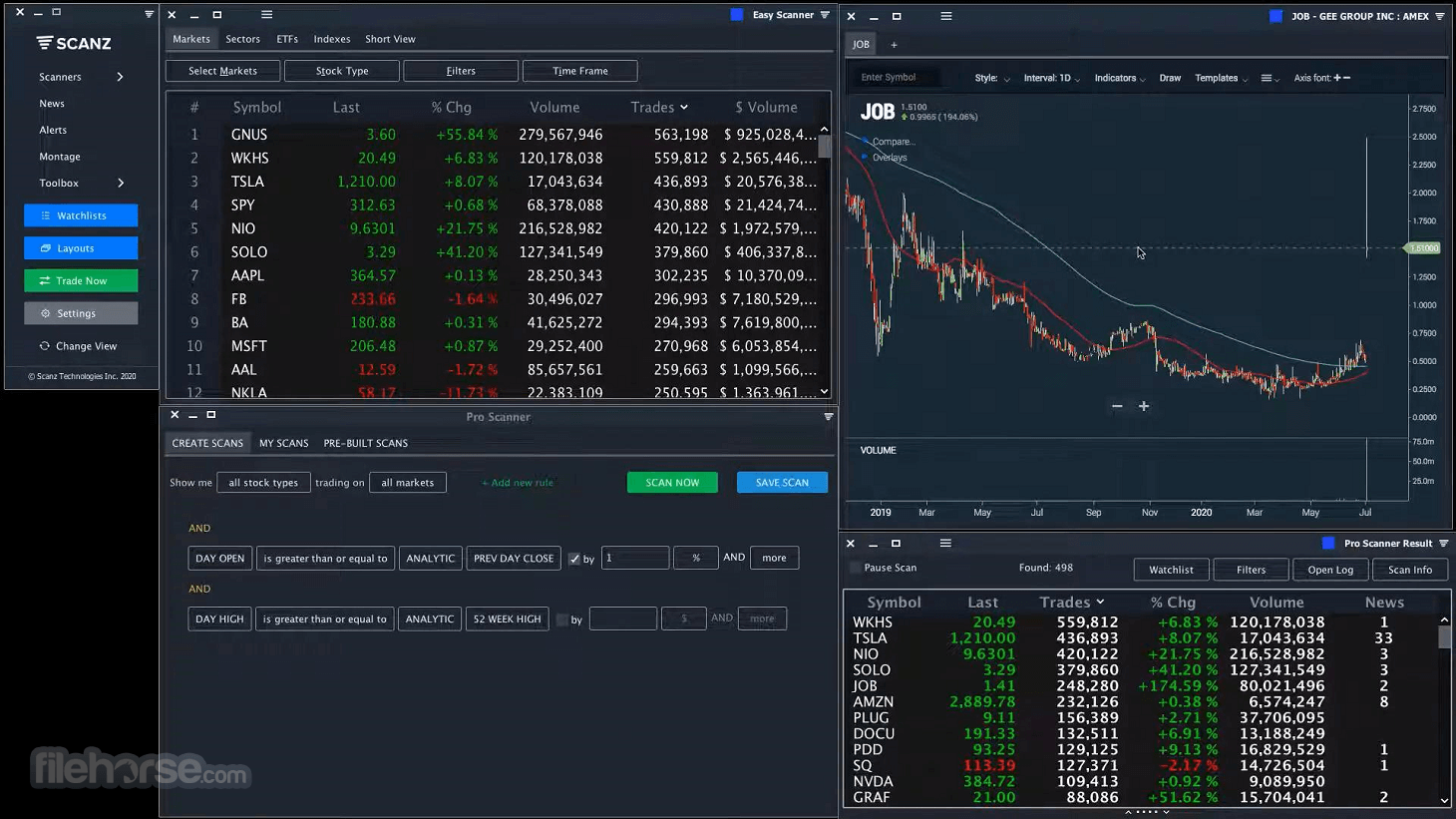This screenshot has width=1456, height=819.
Task: Switch to Indexes tab
Action: (x=332, y=39)
